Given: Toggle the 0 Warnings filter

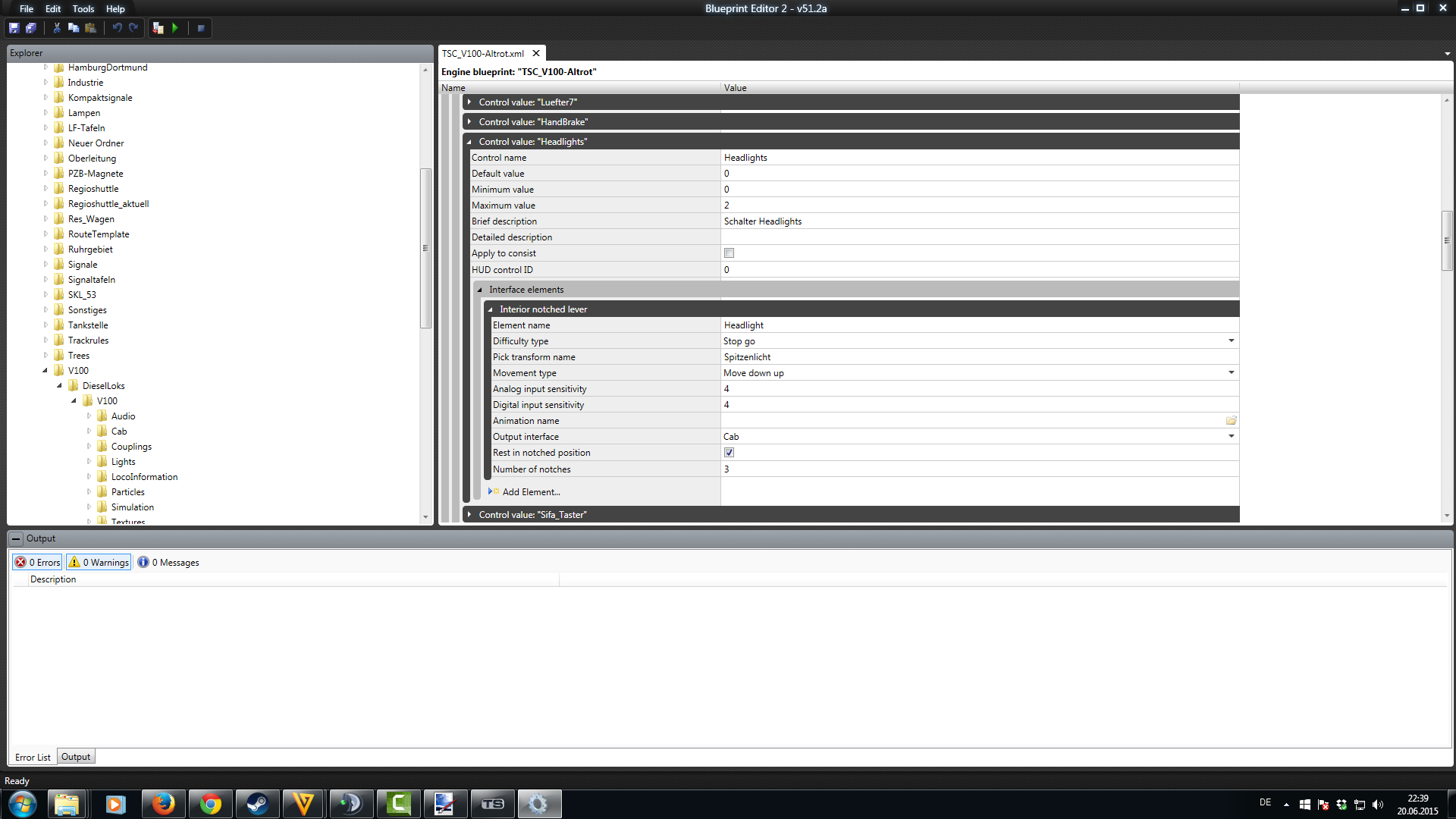Looking at the screenshot, I should click(99, 562).
